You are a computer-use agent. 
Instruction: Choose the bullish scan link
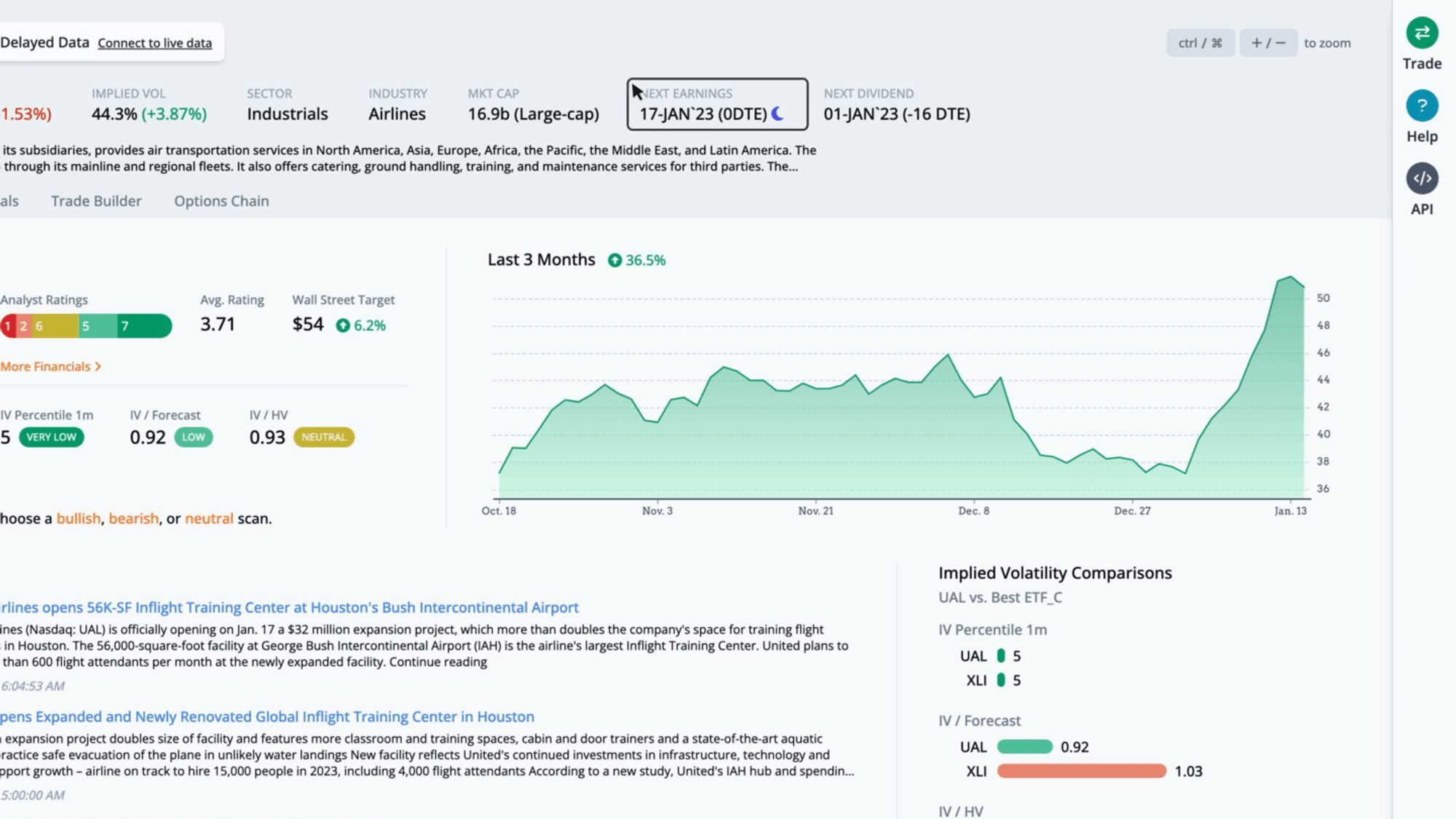[x=79, y=518]
